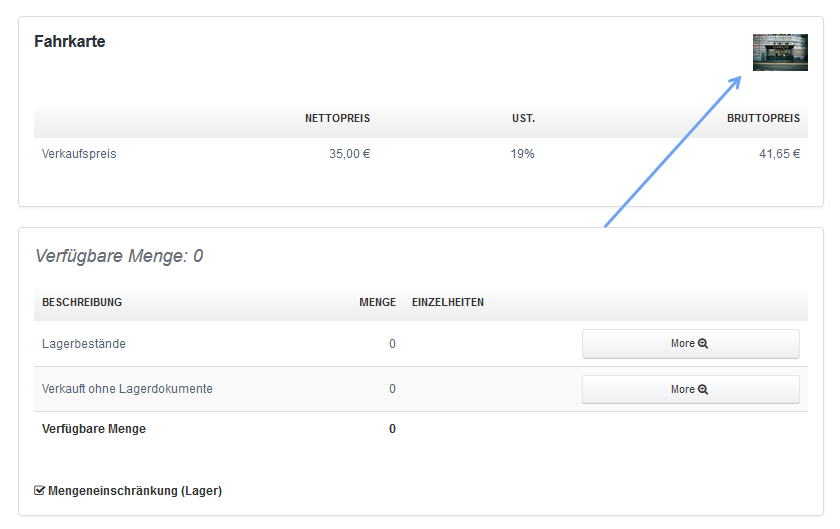Open the Fahrkarte product image thumbnail
Image resolution: width=840 pixels, height=529 pixels.
click(x=780, y=52)
